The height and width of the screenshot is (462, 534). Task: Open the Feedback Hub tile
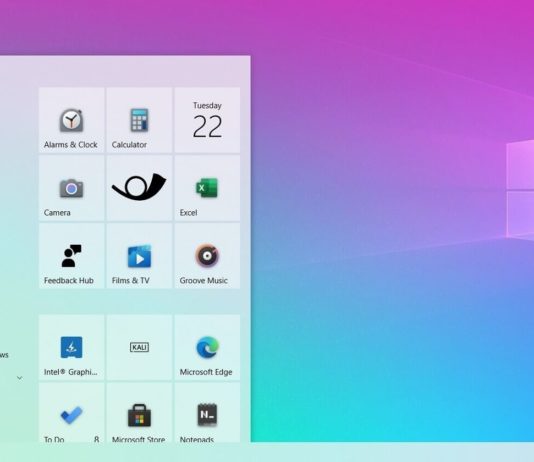click(x=72, y=256)
